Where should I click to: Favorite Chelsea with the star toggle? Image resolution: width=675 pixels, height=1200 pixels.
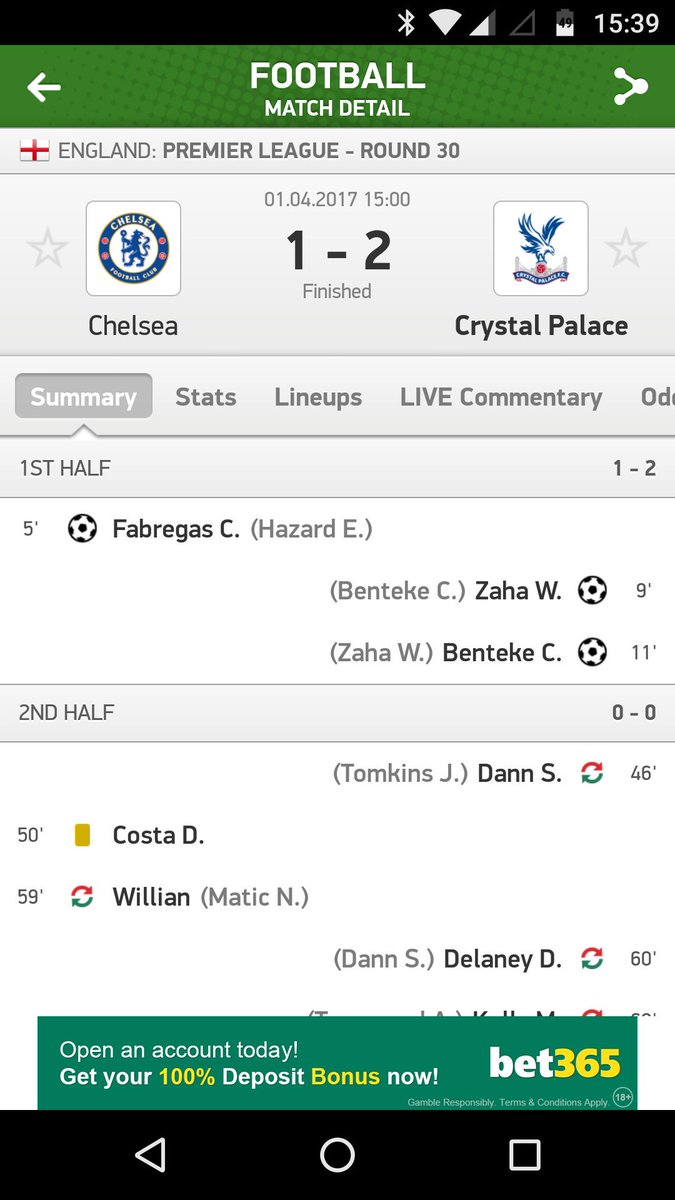coord(47,248)
